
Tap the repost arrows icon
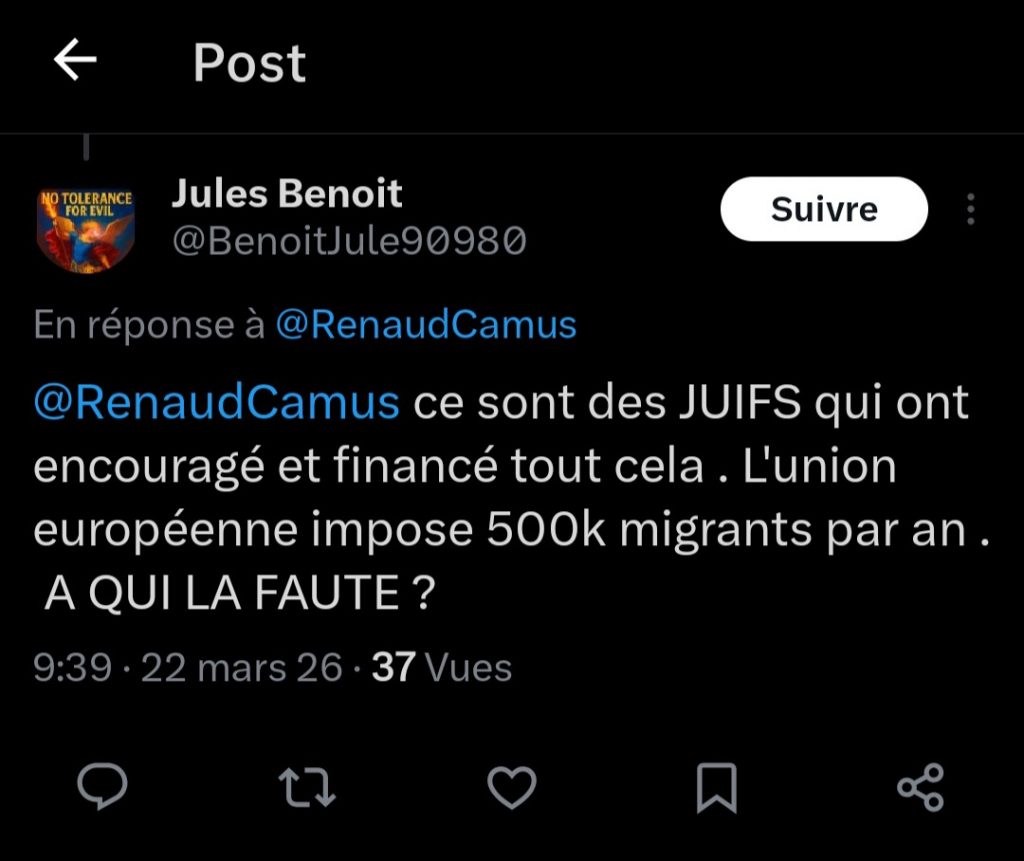pyautogui.click(x=307, y=786)
